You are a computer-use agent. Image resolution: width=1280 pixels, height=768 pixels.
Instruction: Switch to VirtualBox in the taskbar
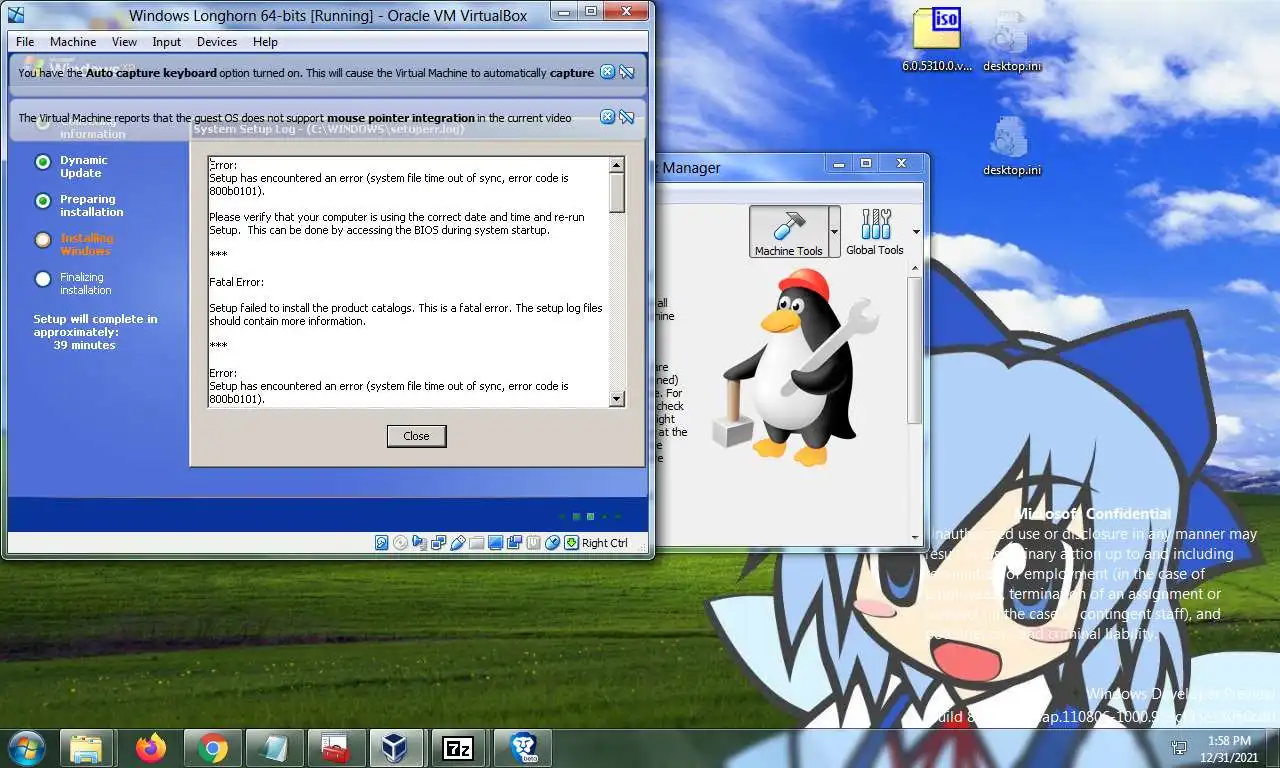(396, 748)
